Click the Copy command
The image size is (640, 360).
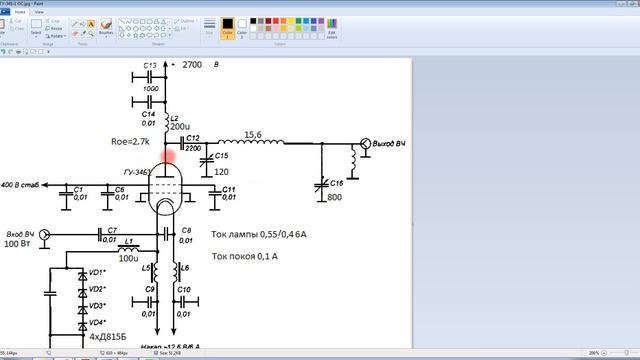(x=16, y=29)
